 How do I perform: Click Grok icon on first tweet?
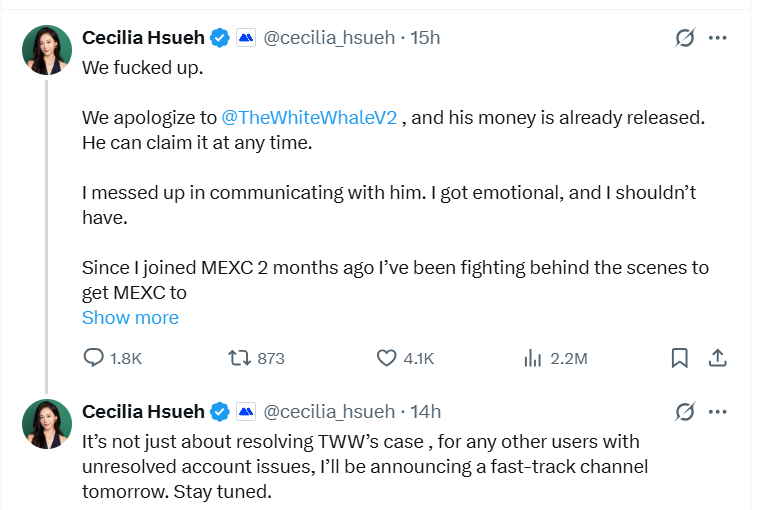[685, 38]
